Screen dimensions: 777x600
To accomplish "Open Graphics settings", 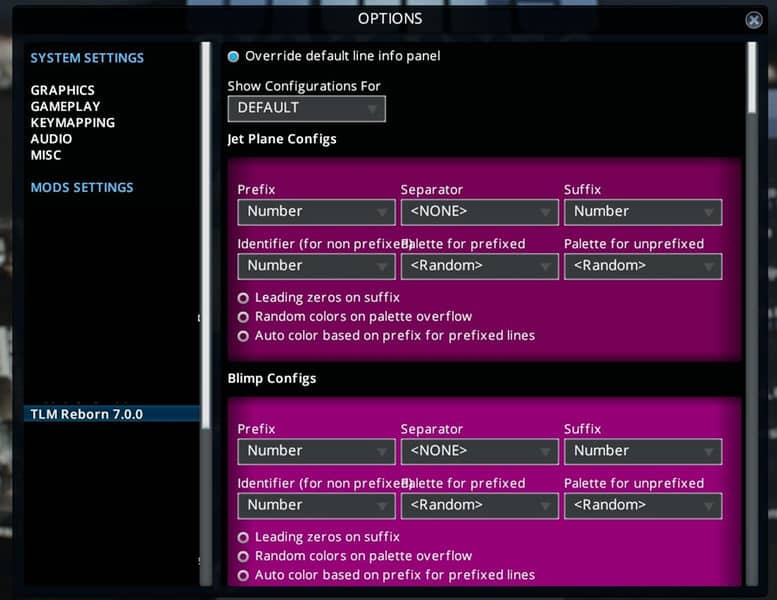I will coord(62,90).
